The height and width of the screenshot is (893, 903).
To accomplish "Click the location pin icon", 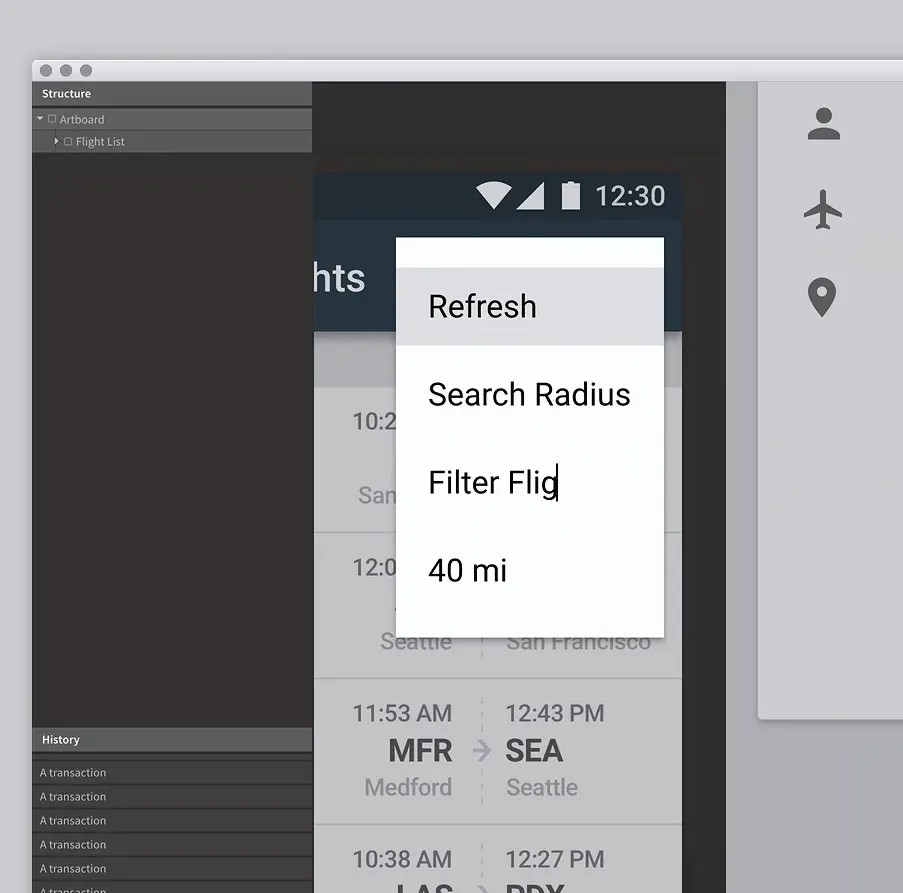I will point(822,297).
